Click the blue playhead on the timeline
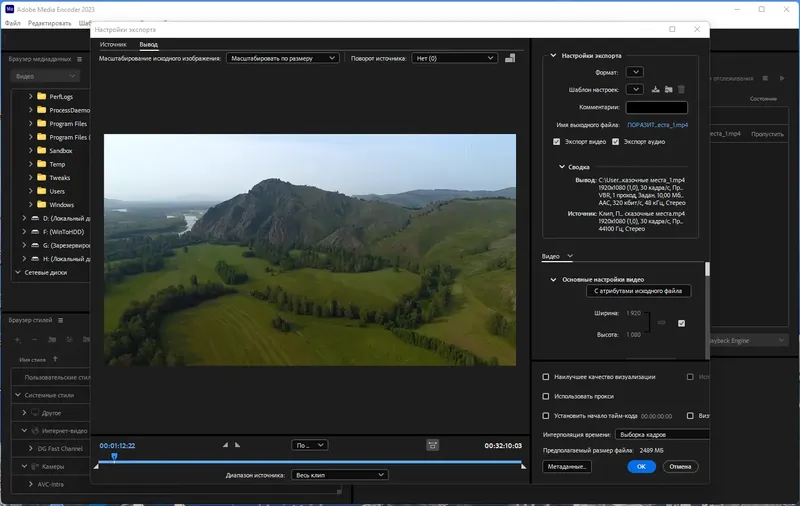 pyautogui.click(x=114, y=457)
